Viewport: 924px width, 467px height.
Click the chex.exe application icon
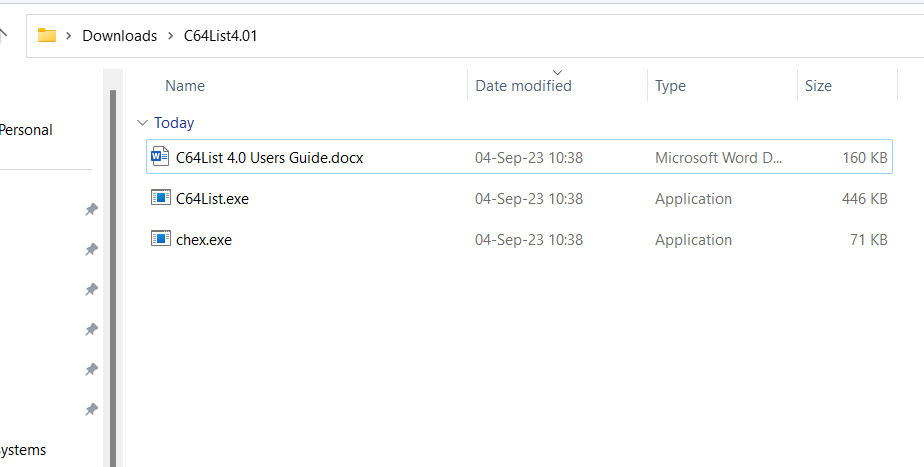tap(160, 239)
